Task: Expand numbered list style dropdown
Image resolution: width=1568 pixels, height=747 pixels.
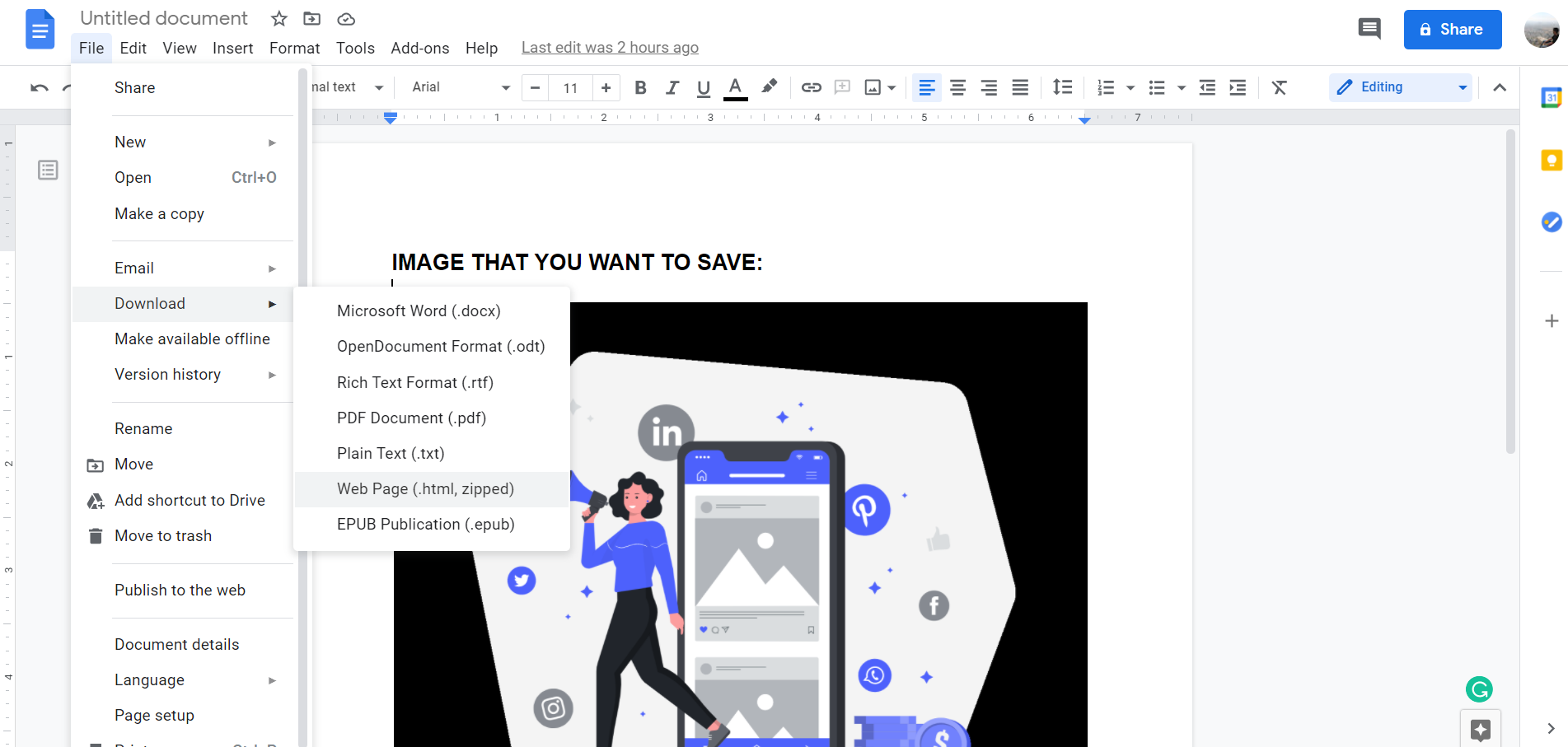Action: click(1130, 87)
